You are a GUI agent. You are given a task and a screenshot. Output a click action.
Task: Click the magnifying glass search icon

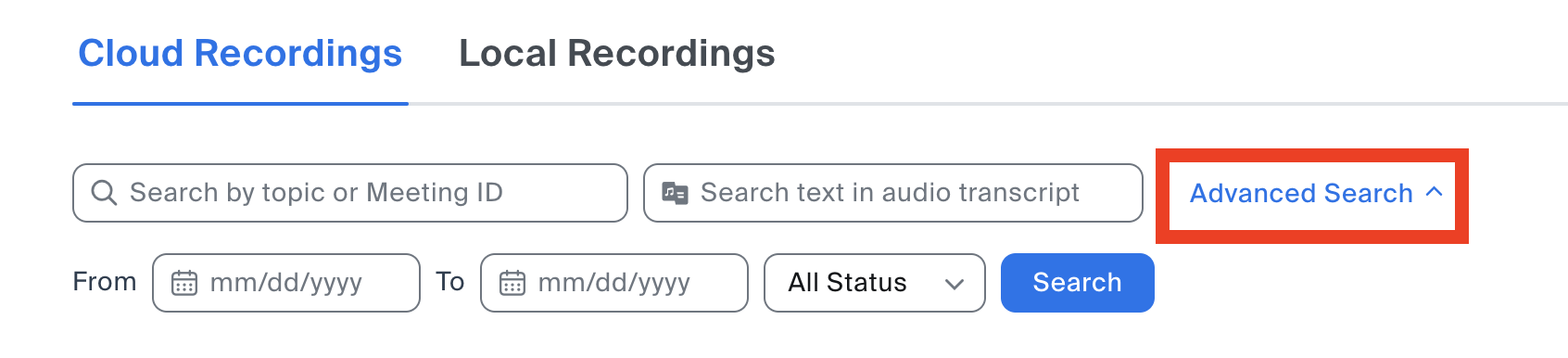click(x=104, y=193)
